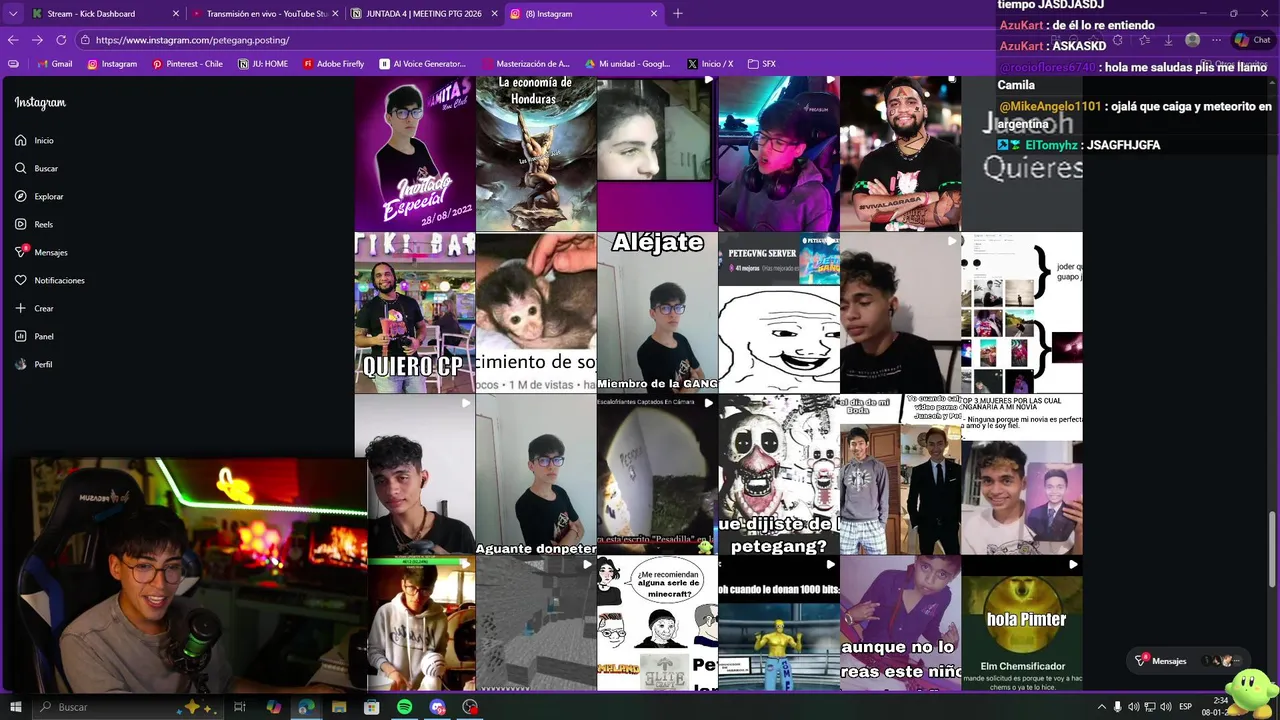Open Mensajes in Instagram sidebar
The image size is (1280, 720).
pyautogui.click(x=41, y=253)
